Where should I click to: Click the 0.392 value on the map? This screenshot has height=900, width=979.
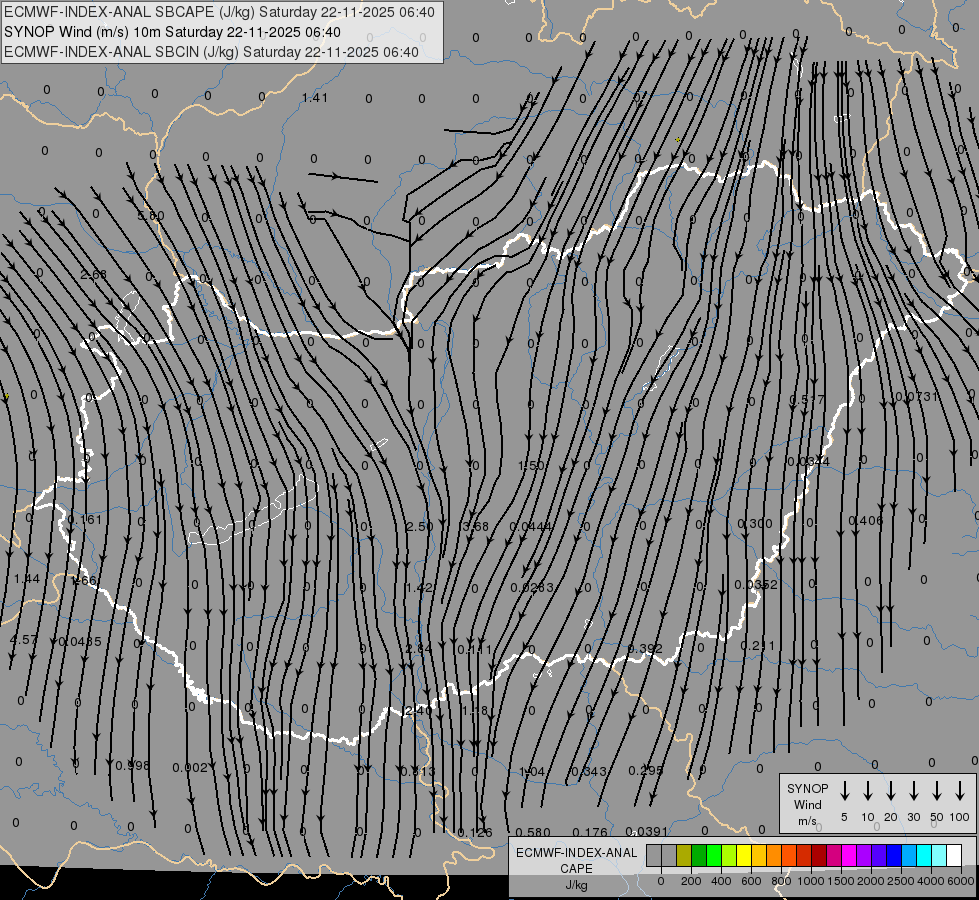pyautogui.click(x=645, y=648)
